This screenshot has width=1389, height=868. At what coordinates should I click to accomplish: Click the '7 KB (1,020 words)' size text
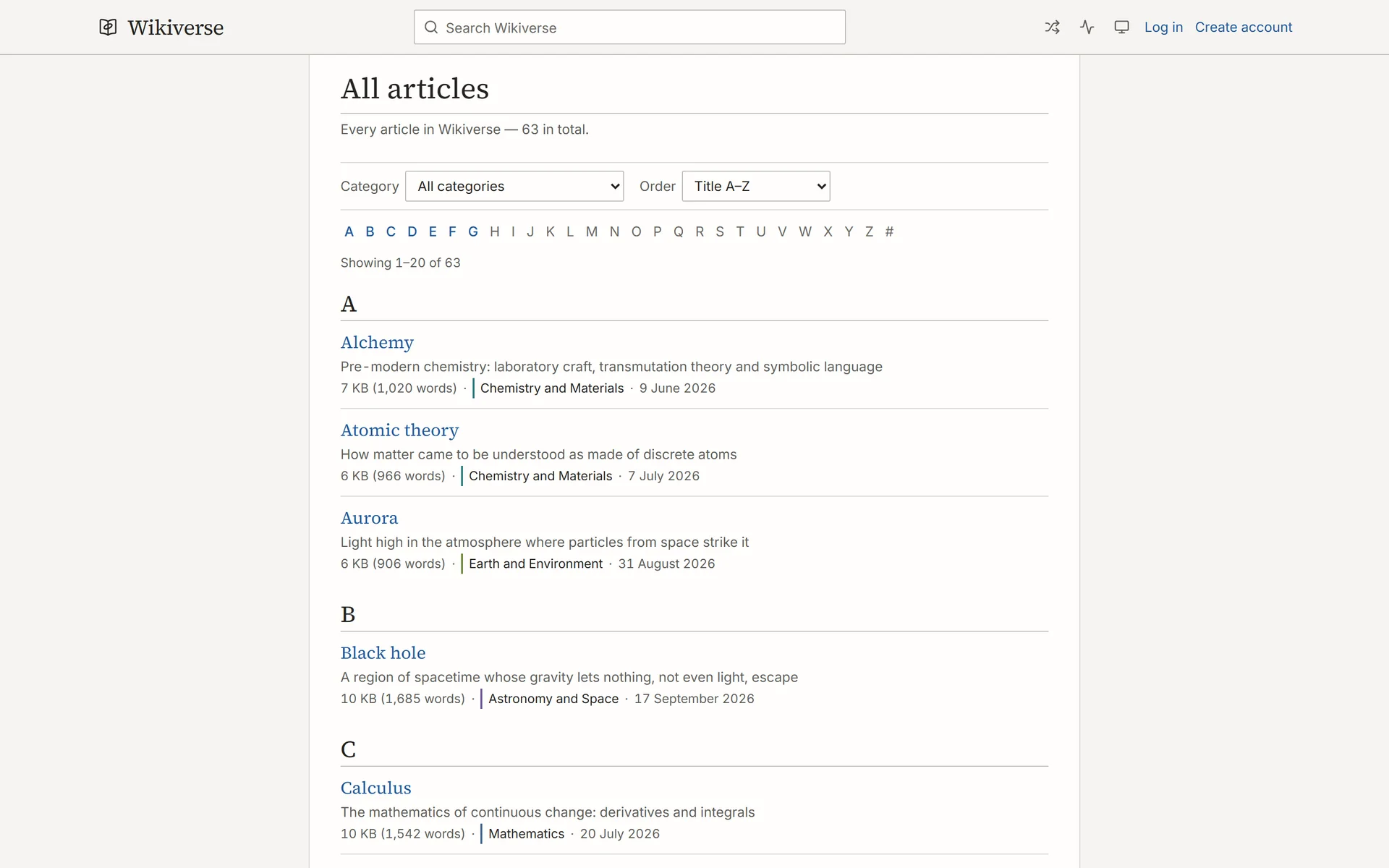click(x=399, y=388)
